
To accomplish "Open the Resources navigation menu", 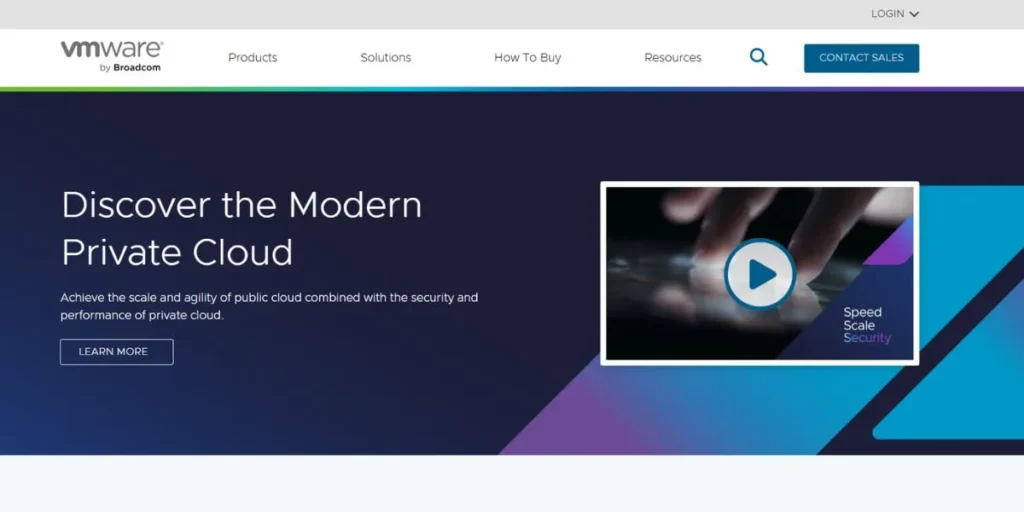I will (x=672, y=58).
